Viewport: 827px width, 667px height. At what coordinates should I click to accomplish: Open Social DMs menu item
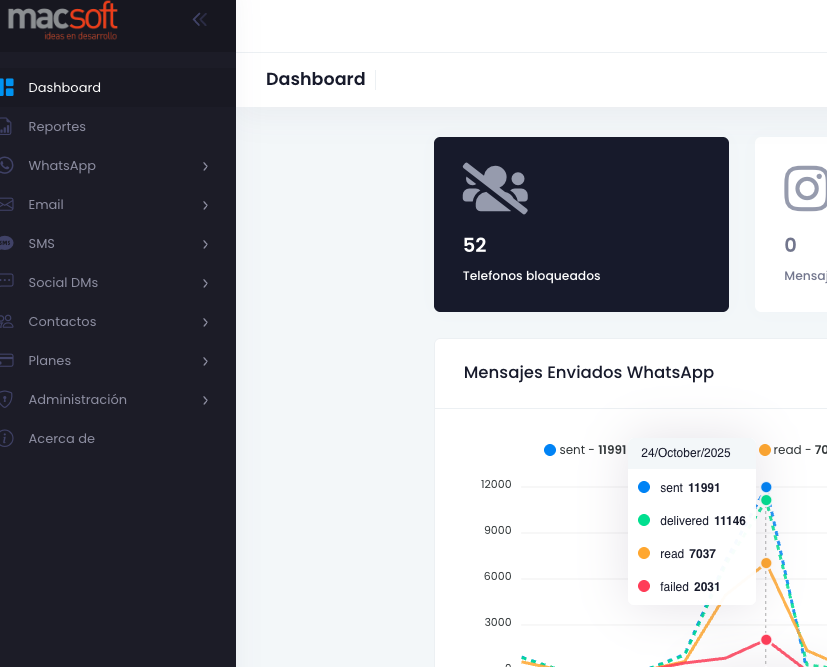click(x=118, y=283)
